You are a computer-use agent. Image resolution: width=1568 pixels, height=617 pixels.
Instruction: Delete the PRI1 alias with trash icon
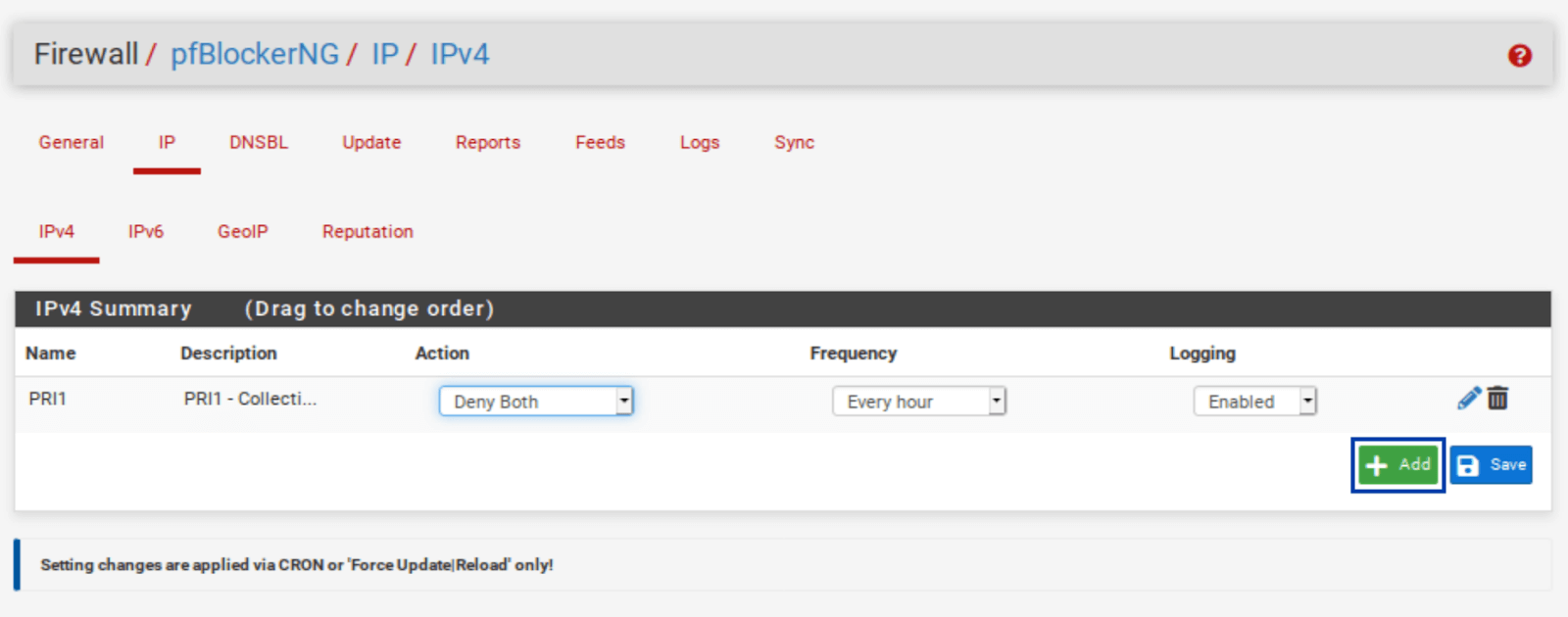[1497, 398]
